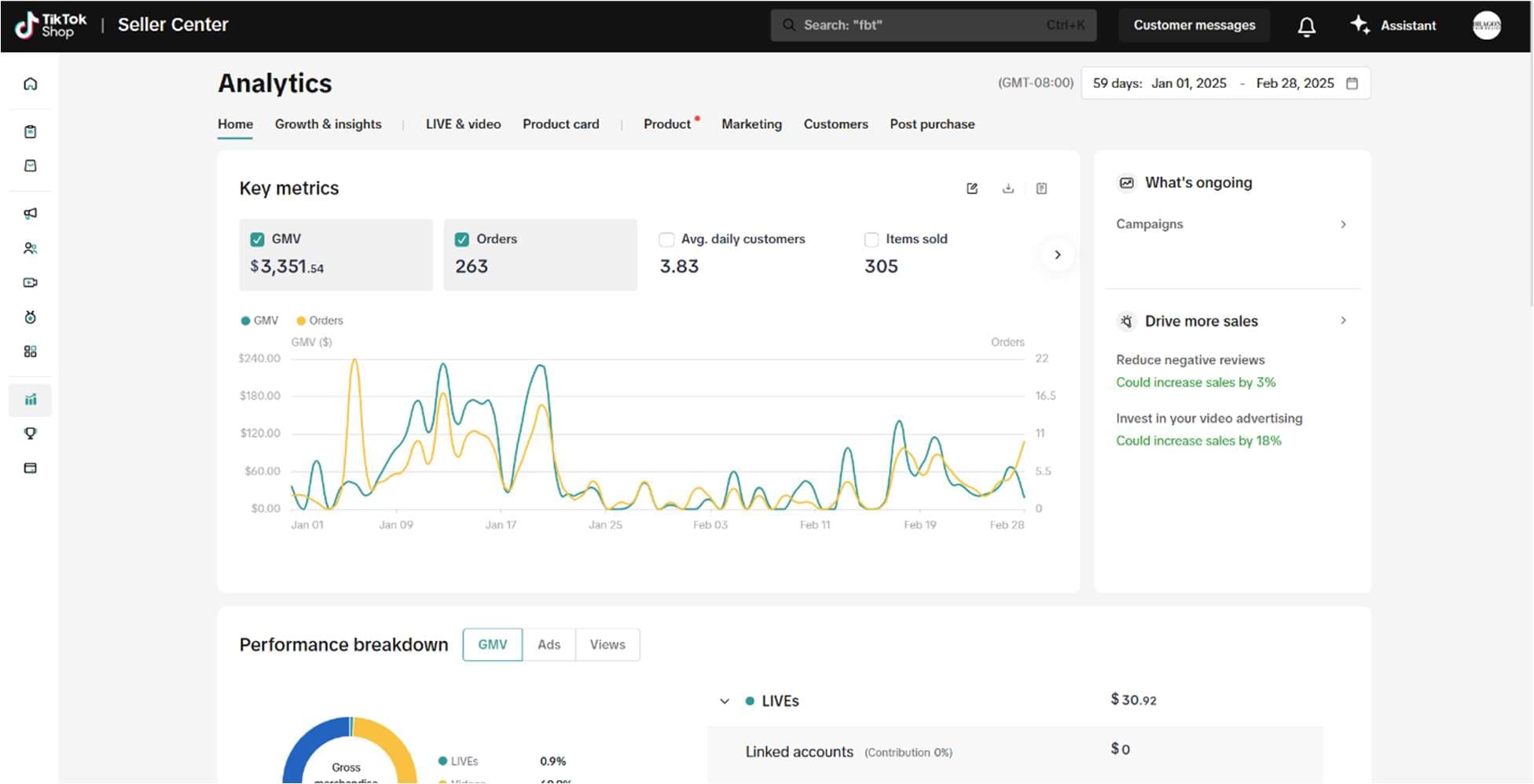Screen dimensions: 1534x784
Task: Click the "Linked accounts" row label
Action: pos(799,752)
